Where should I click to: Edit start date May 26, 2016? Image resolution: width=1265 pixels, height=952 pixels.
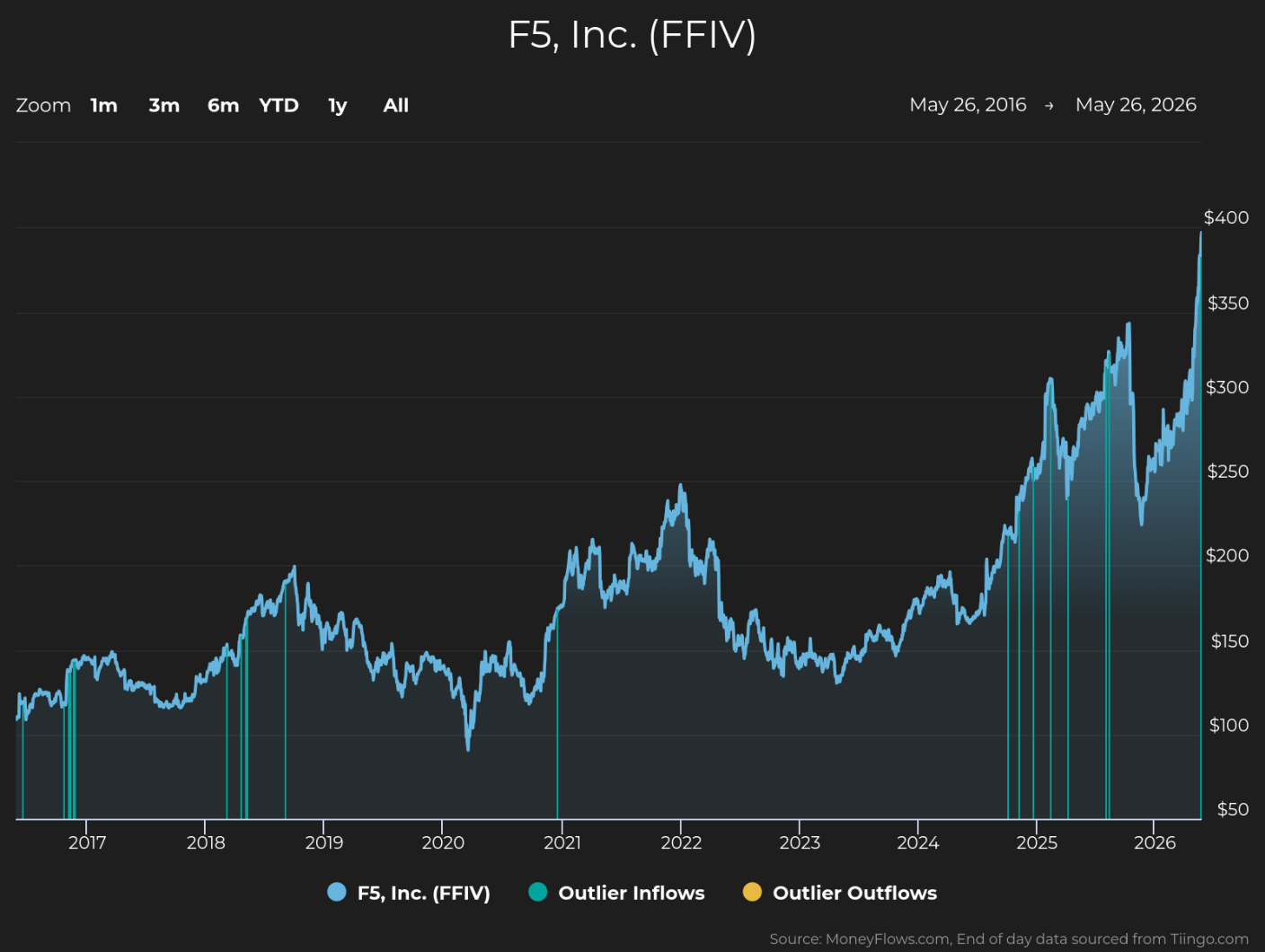(968, 105)
